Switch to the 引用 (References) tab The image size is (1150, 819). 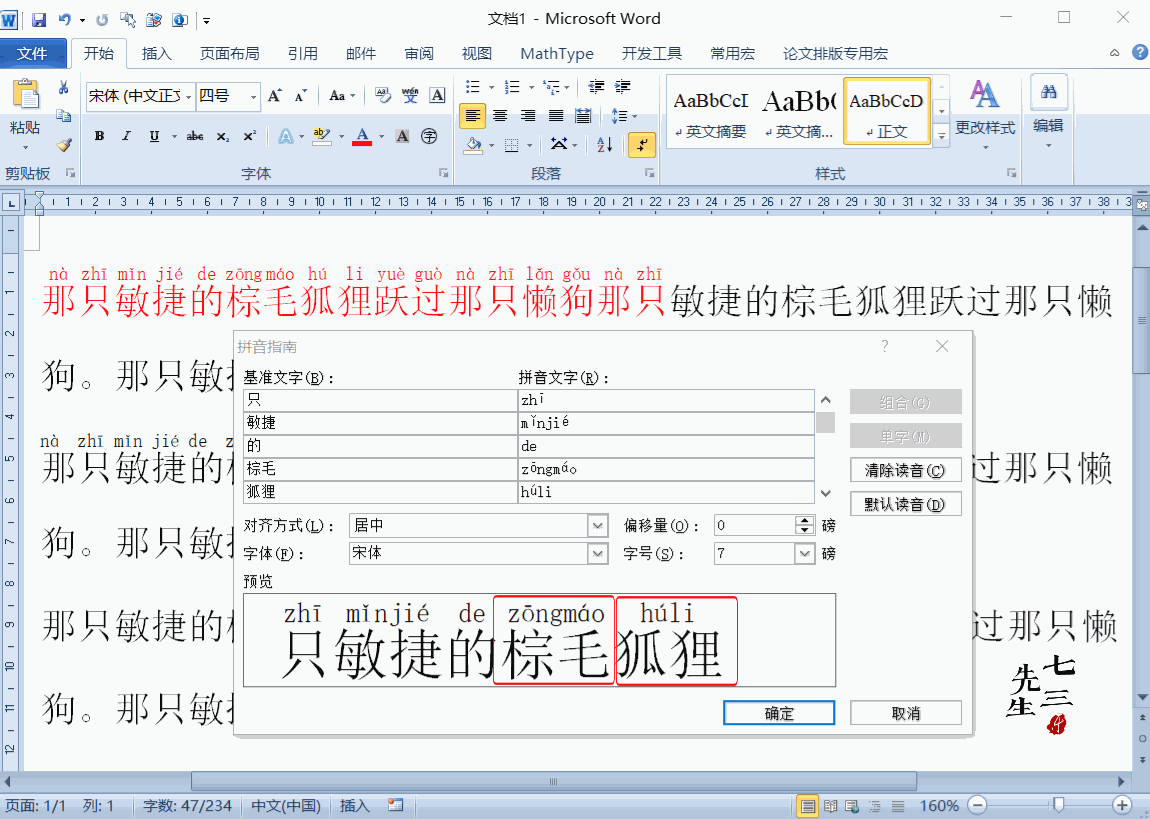[303, 54]
